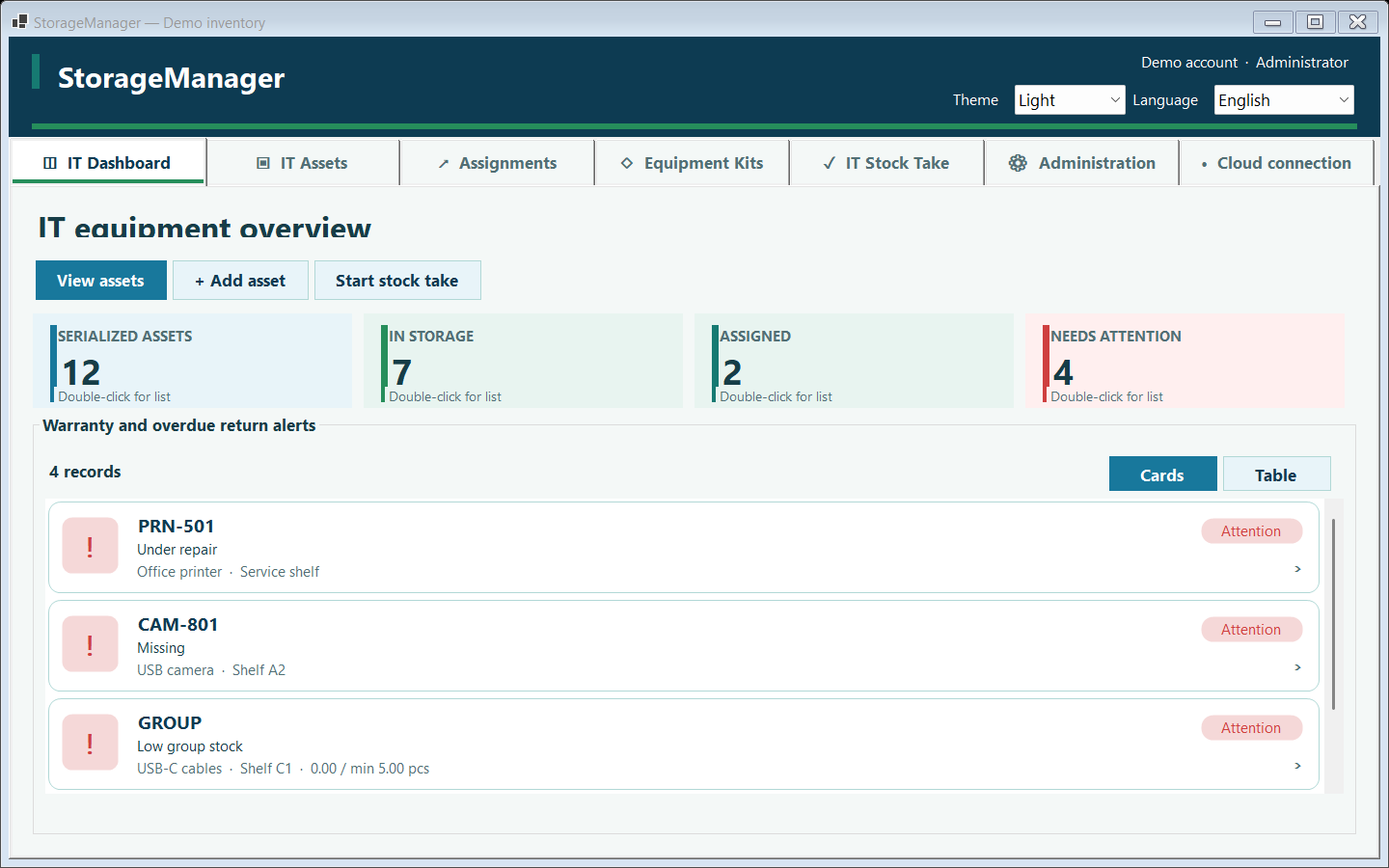The width and height of the screenshot is (1389, 868).
Task: Go to the Equipment Kits tab
Action: pyautogui.click(x=693, y=162)
